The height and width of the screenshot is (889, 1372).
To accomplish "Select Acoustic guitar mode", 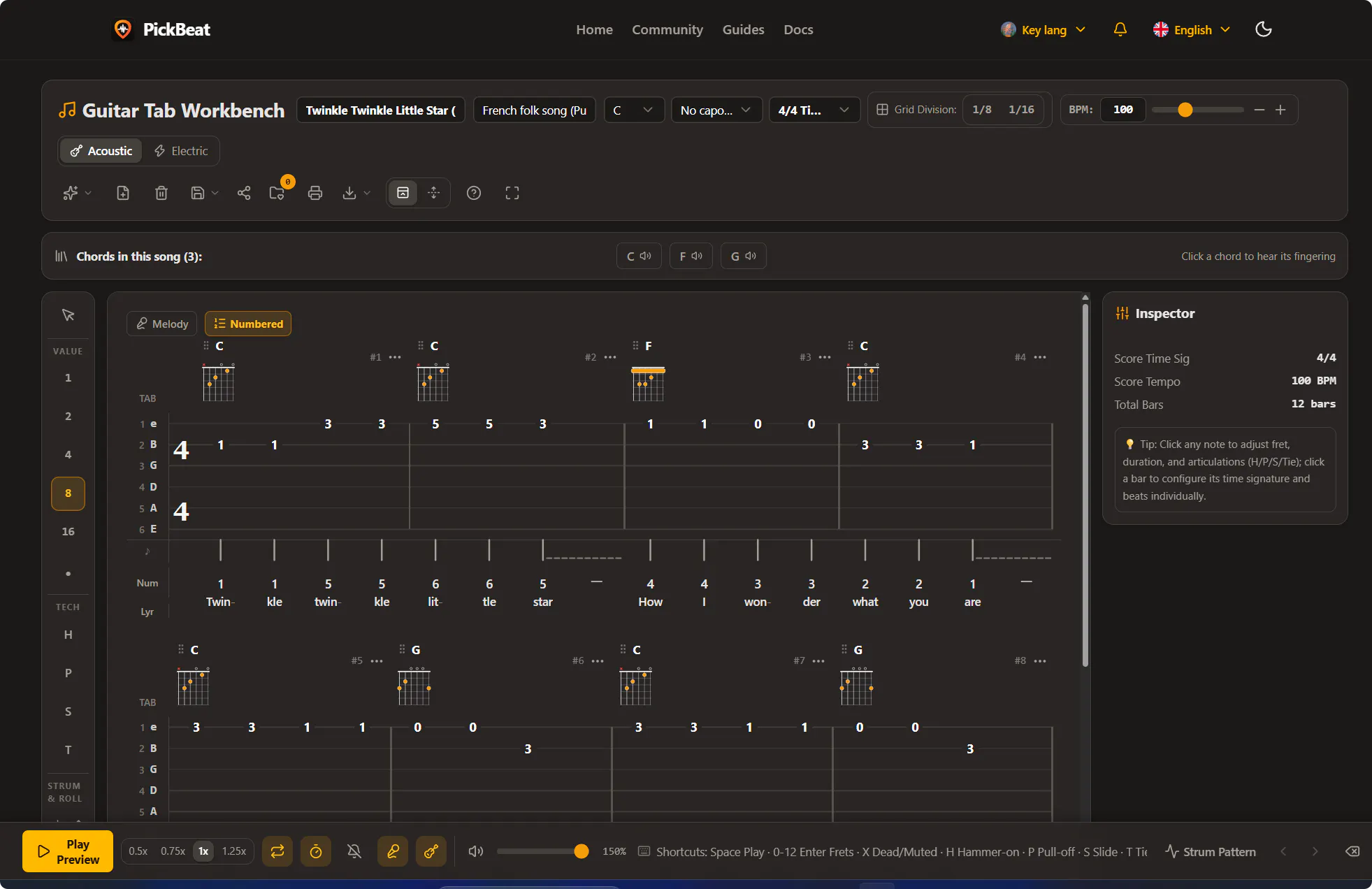I will tap(101, 151).
